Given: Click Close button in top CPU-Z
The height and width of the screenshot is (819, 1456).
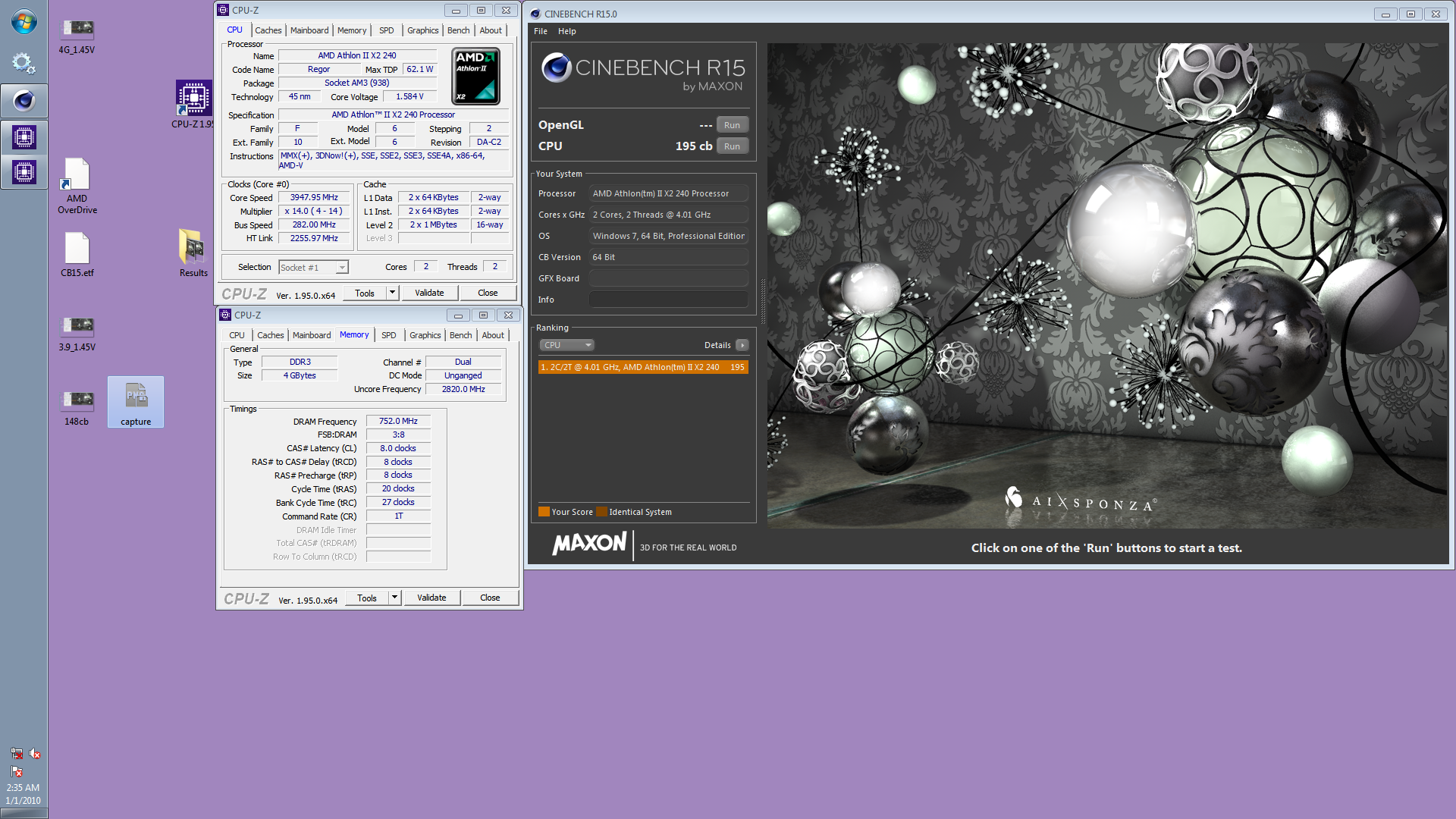Looking at the screenshot, I should click(x=488, y=293).
